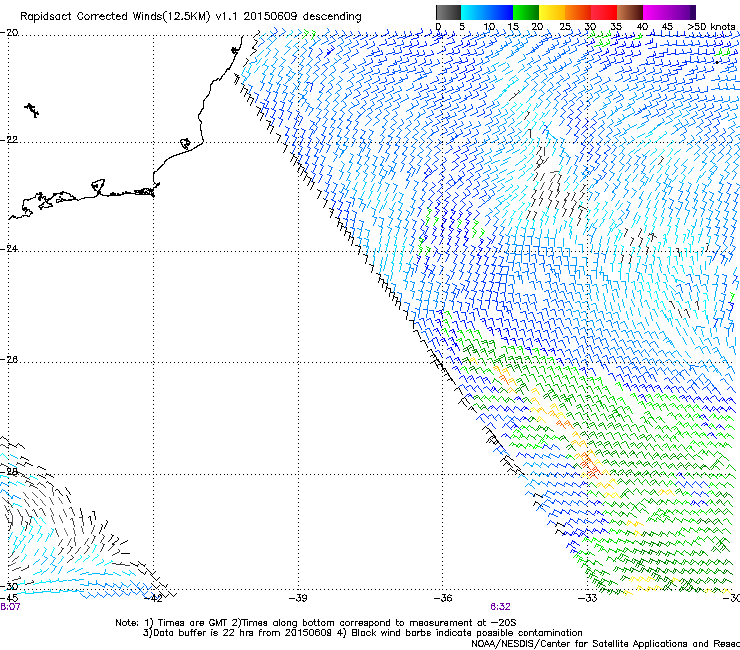Click the yellow 20-25 knots legend color

coord(552,12)
